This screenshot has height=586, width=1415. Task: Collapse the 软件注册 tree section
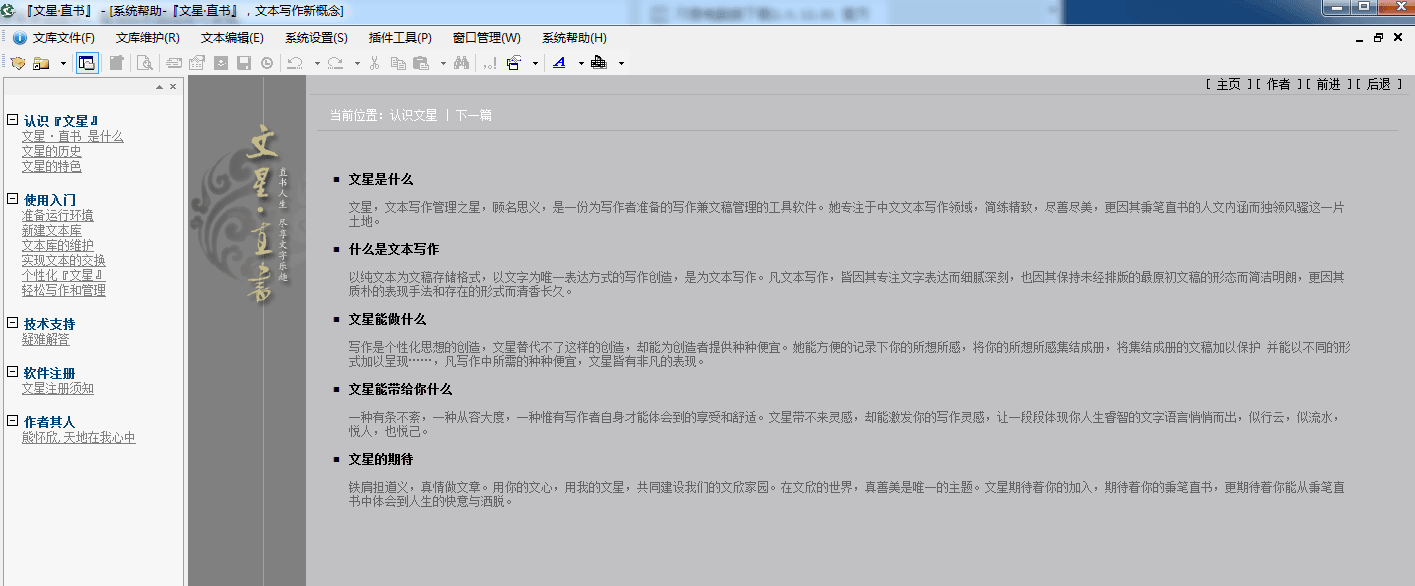click(x=12, y=372)
